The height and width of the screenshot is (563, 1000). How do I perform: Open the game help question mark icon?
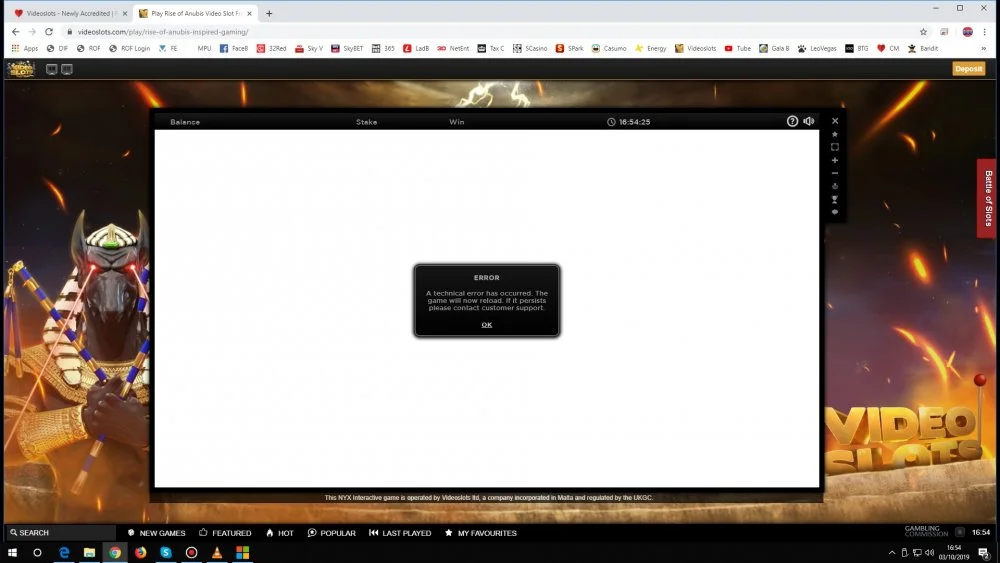click(x=792, y=121)
